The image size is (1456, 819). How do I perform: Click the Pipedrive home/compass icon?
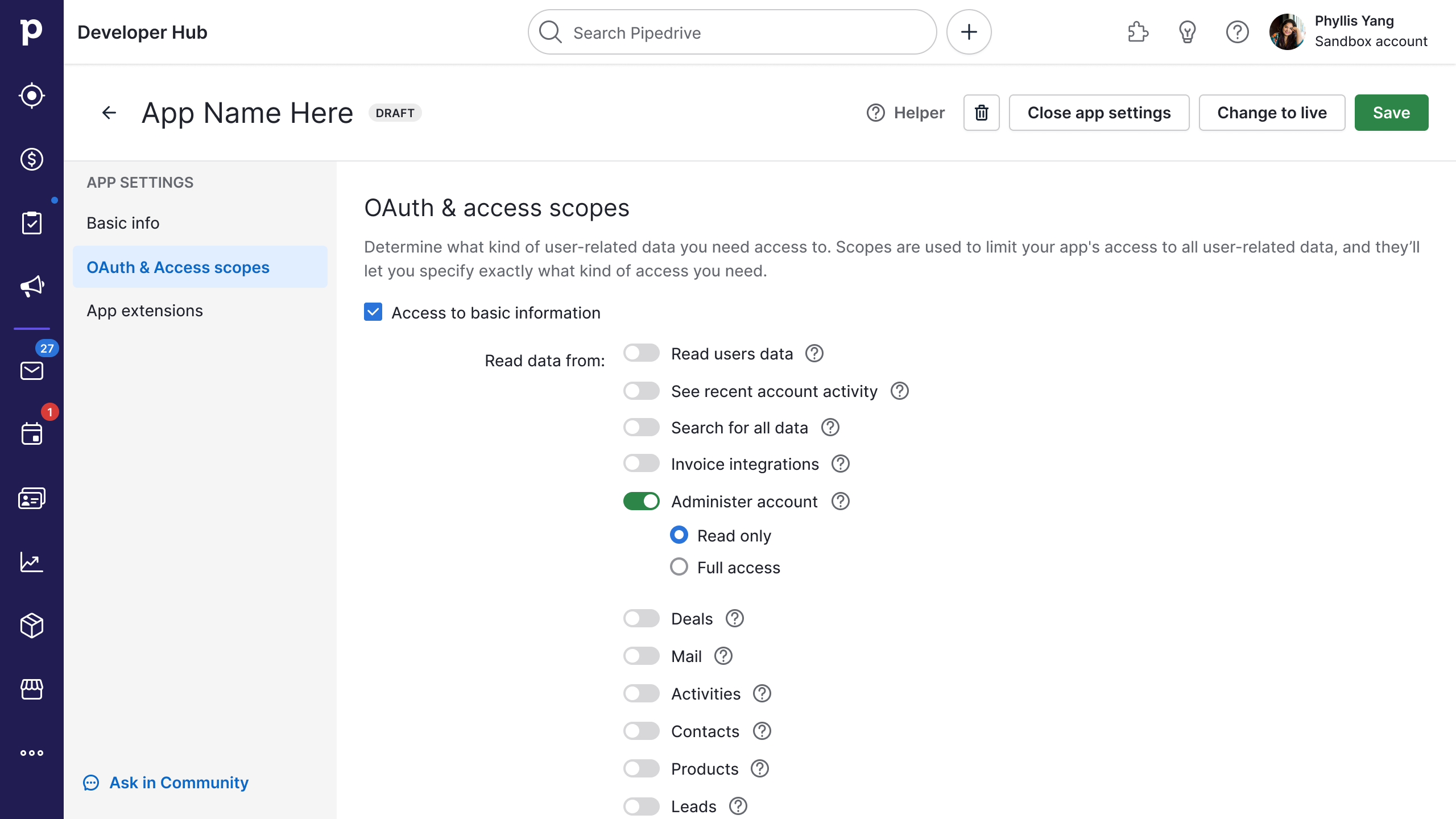(32, 96)
